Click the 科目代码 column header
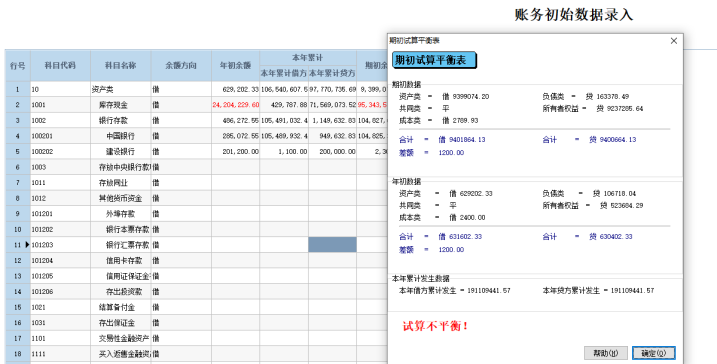The width and height of the screenshot is (717, 364). pyautogui.click(x=60, y=65)
